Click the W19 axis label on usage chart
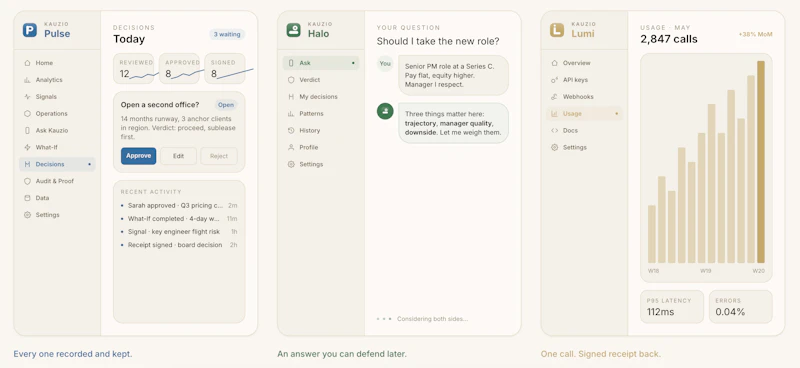 (706, 271)
